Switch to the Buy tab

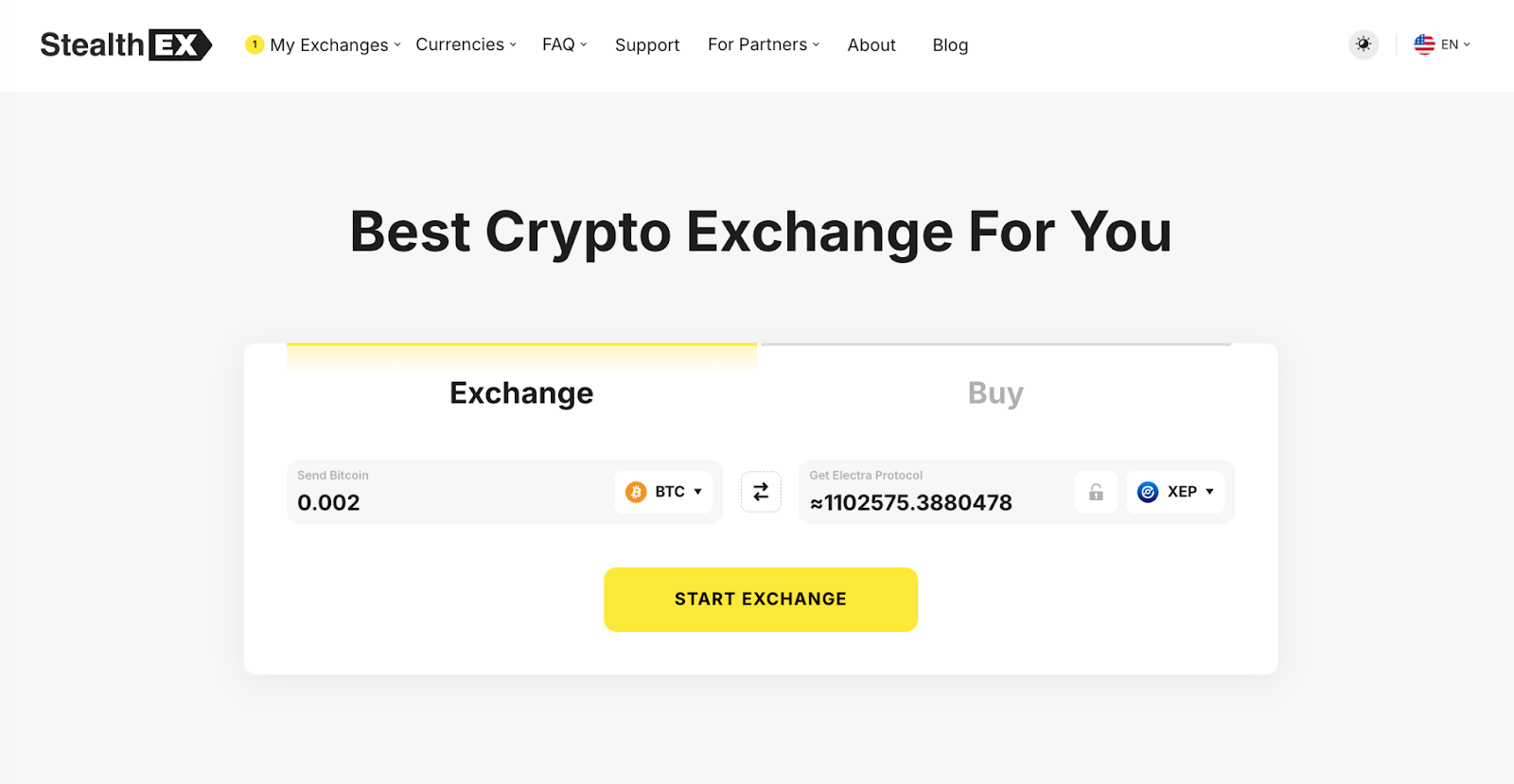click(x=995, y=392)
